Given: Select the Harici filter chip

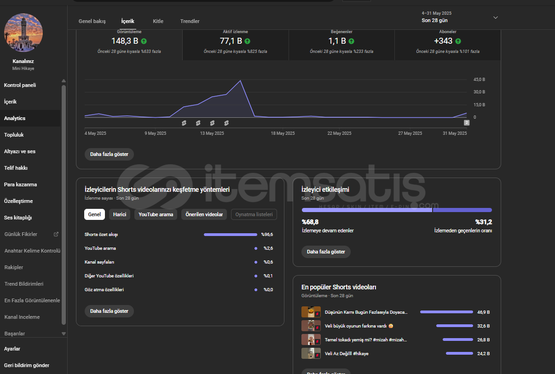Looking at the screenshot, I should point(120,214).
